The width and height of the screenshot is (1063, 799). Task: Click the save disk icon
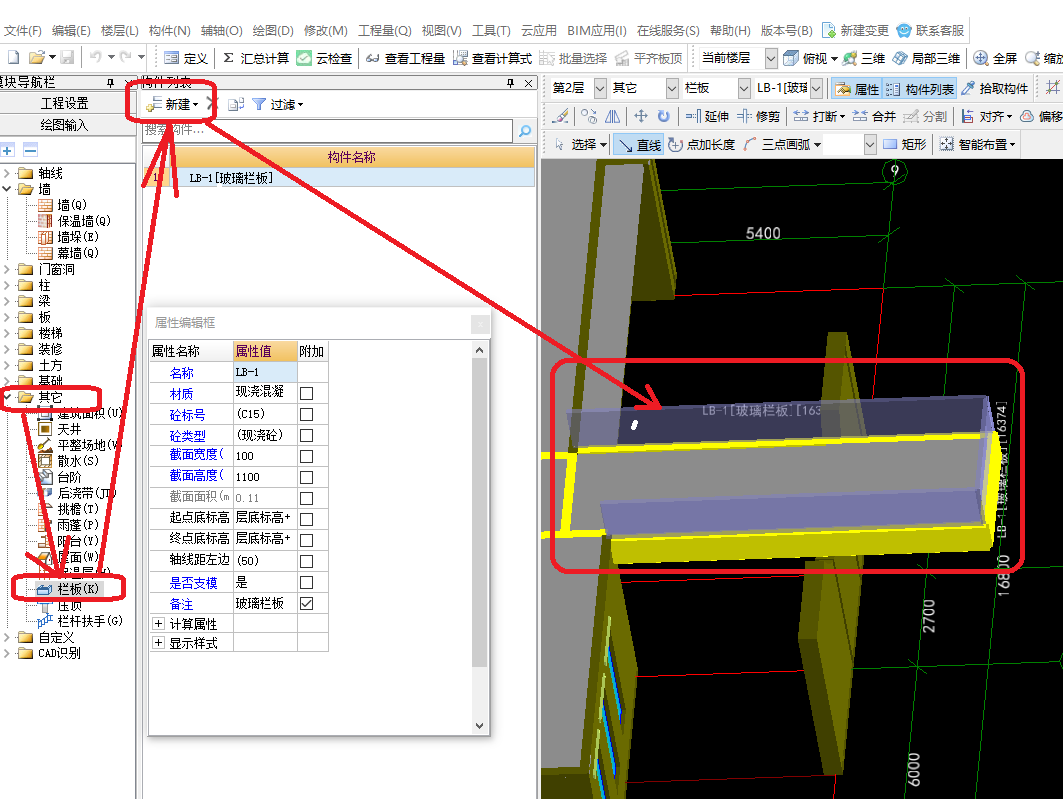tap(67, 58)
